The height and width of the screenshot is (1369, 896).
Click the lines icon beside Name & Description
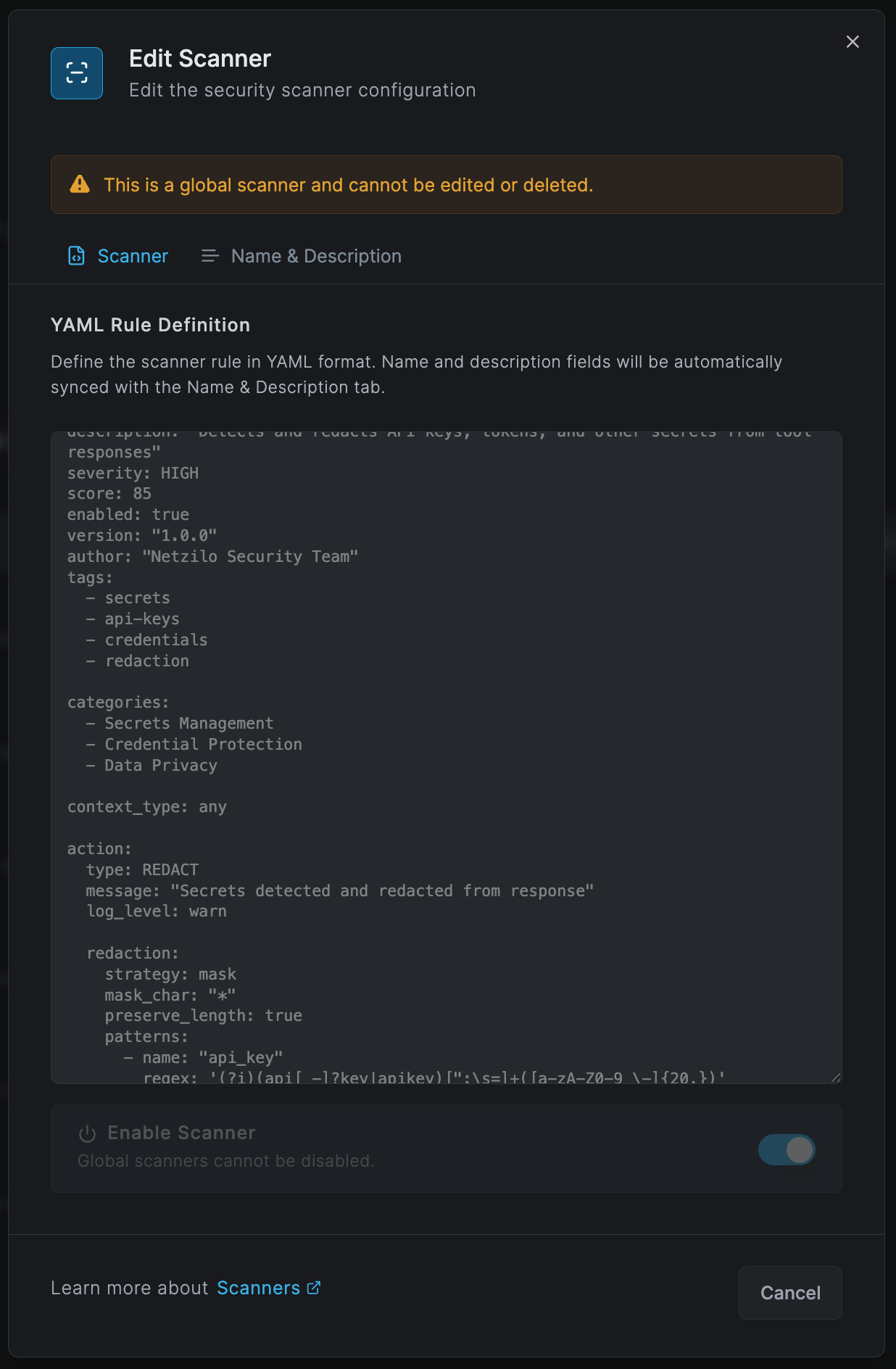[209, 255]
